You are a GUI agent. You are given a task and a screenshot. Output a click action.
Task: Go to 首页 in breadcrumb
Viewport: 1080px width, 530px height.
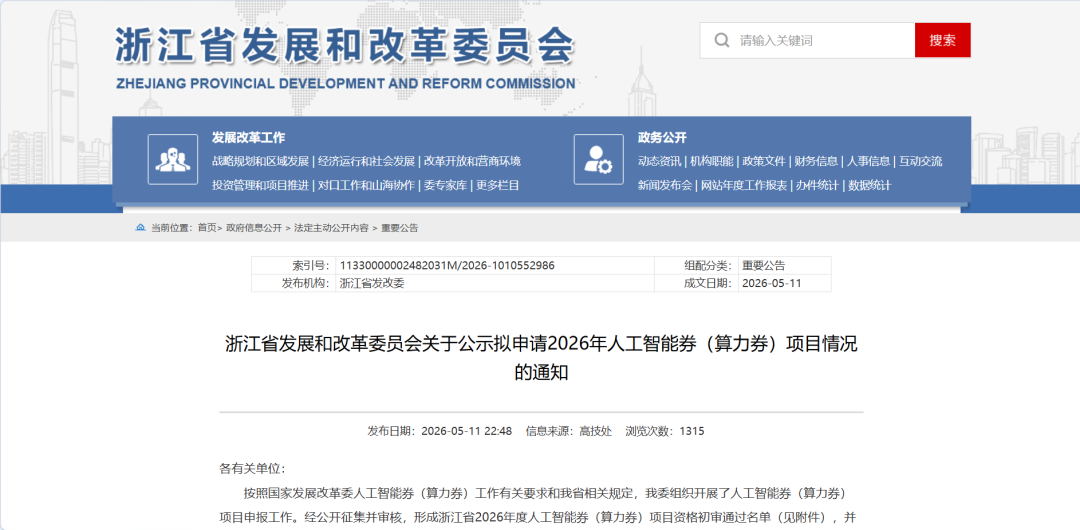point(207,227)
